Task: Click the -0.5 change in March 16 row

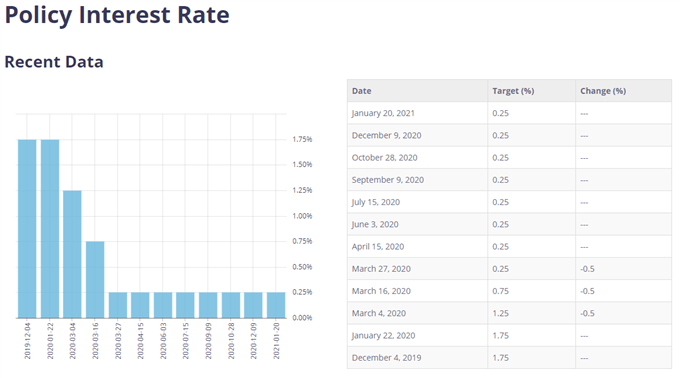Action: (587, 291)
